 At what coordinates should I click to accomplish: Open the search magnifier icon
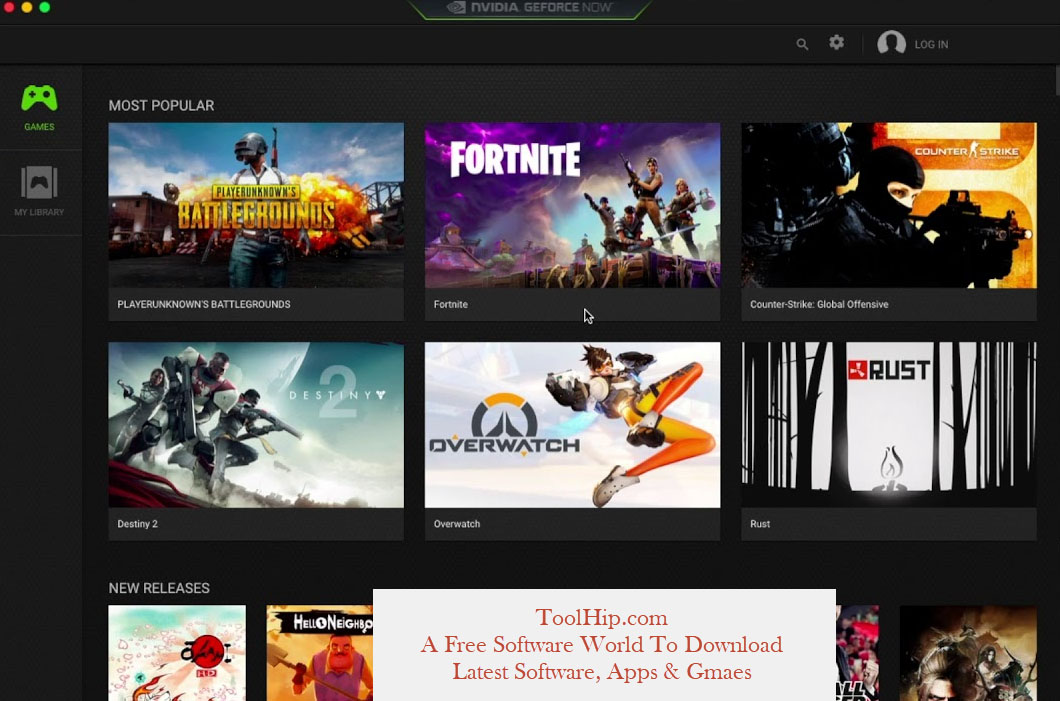(802, 45)
